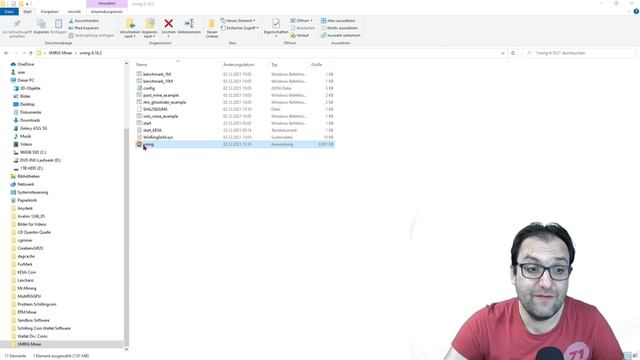Open the recent locations dropdown arrow
This screenshot has height=360, width=640.
pyautogui.click(x=24, y=53)
